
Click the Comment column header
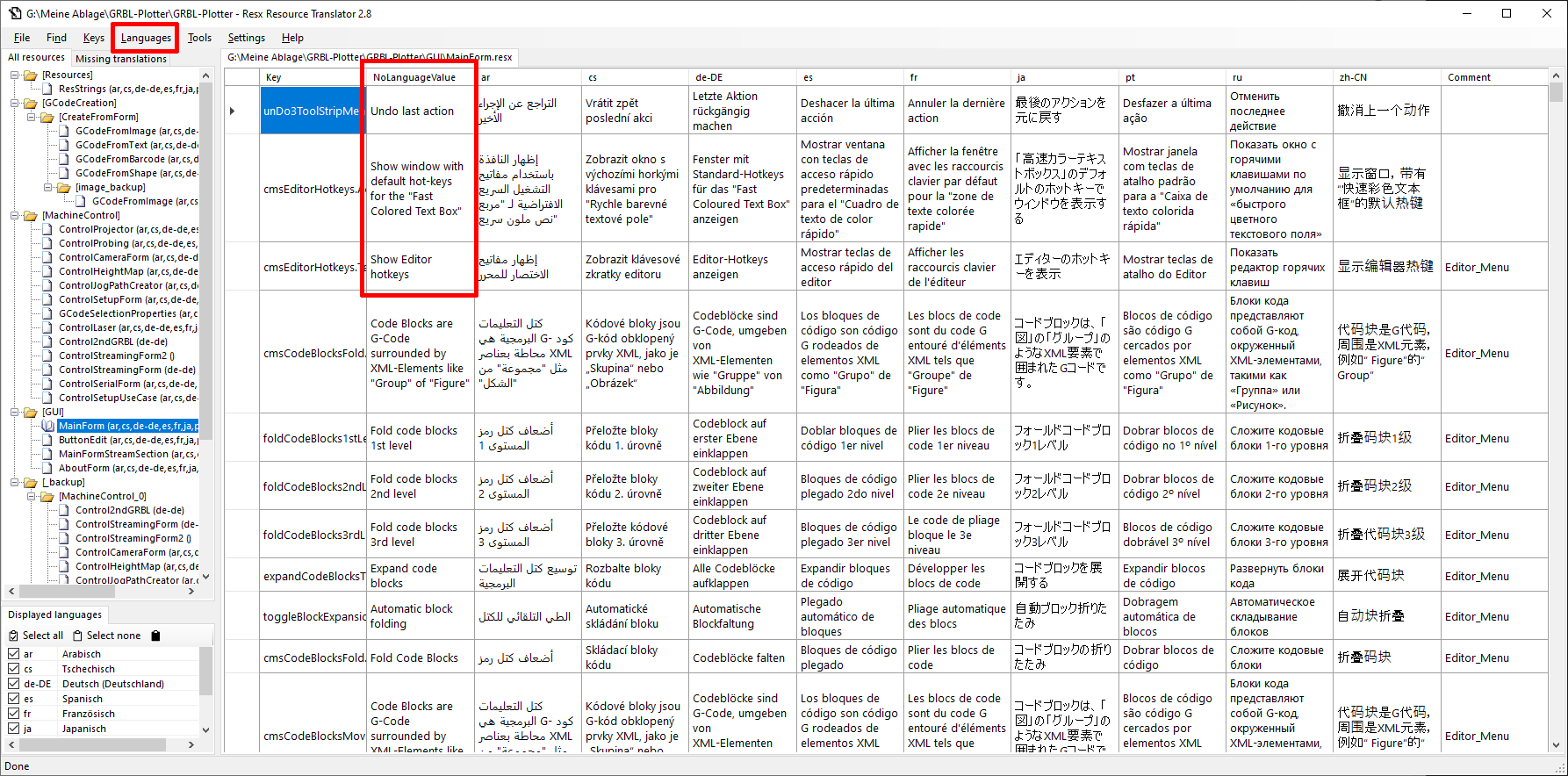click(1469, 77)
